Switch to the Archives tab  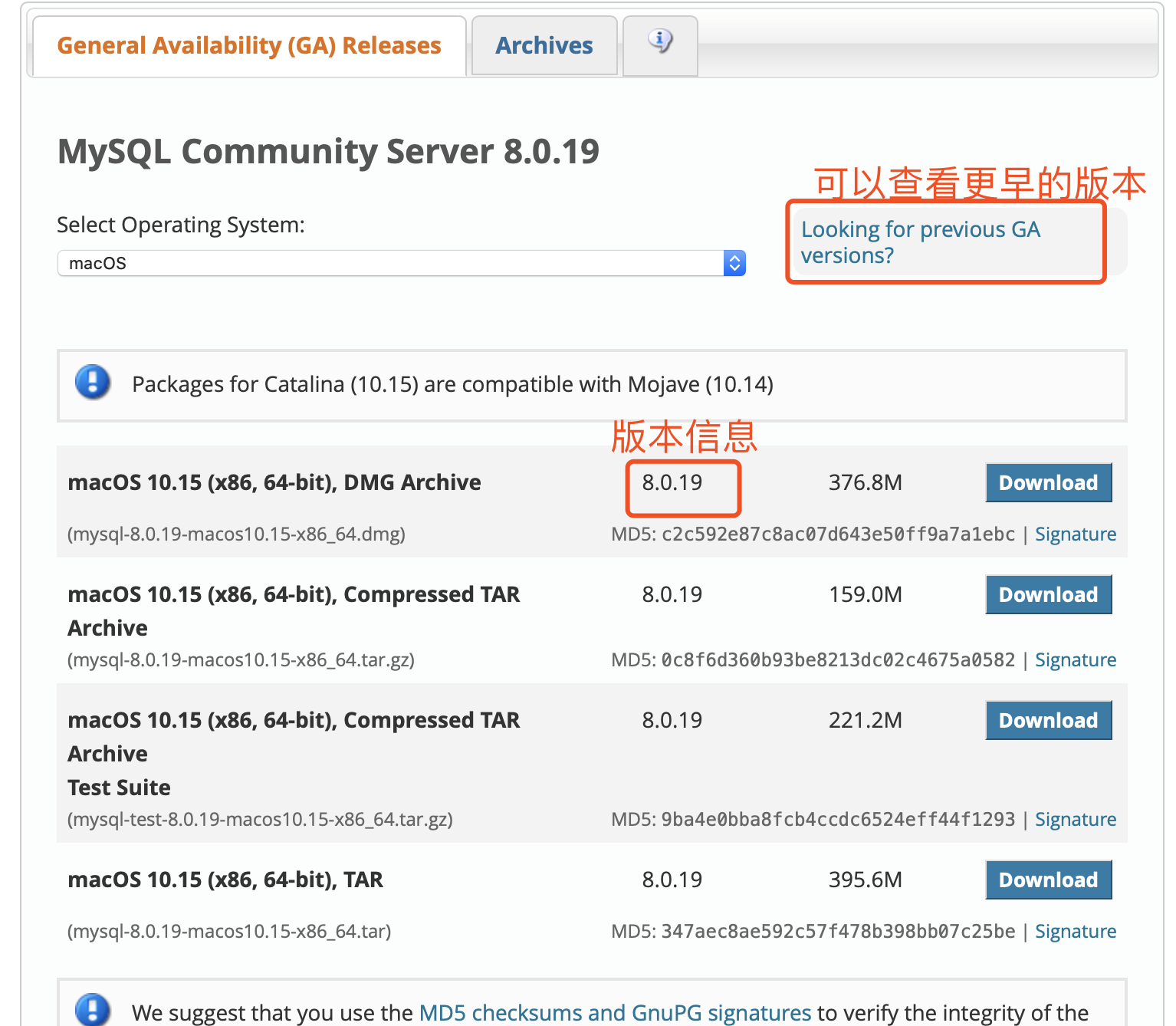[544, 45]
